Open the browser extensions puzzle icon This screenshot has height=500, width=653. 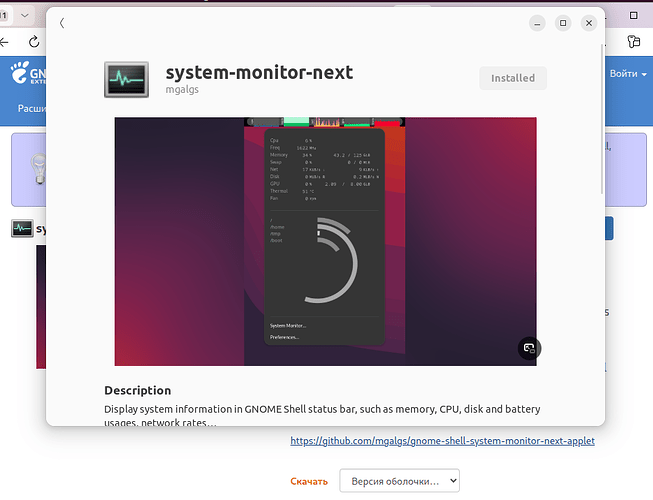[x=633, y=42]
